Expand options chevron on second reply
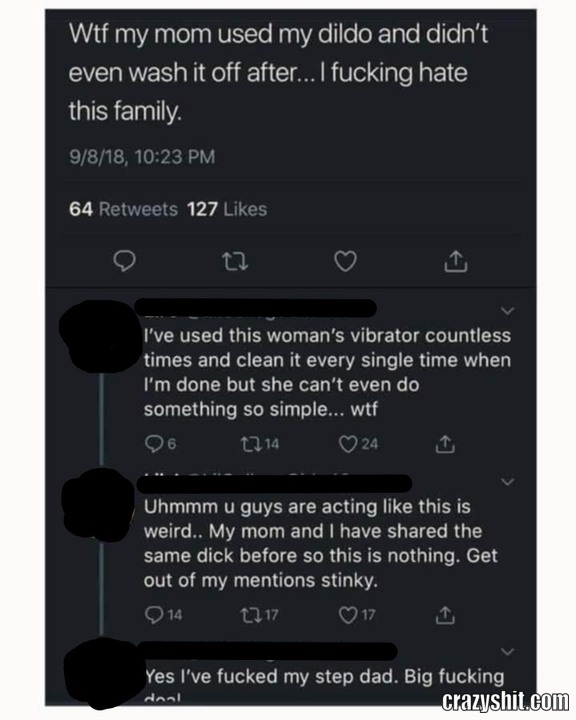576x720 pixels. 507,482
